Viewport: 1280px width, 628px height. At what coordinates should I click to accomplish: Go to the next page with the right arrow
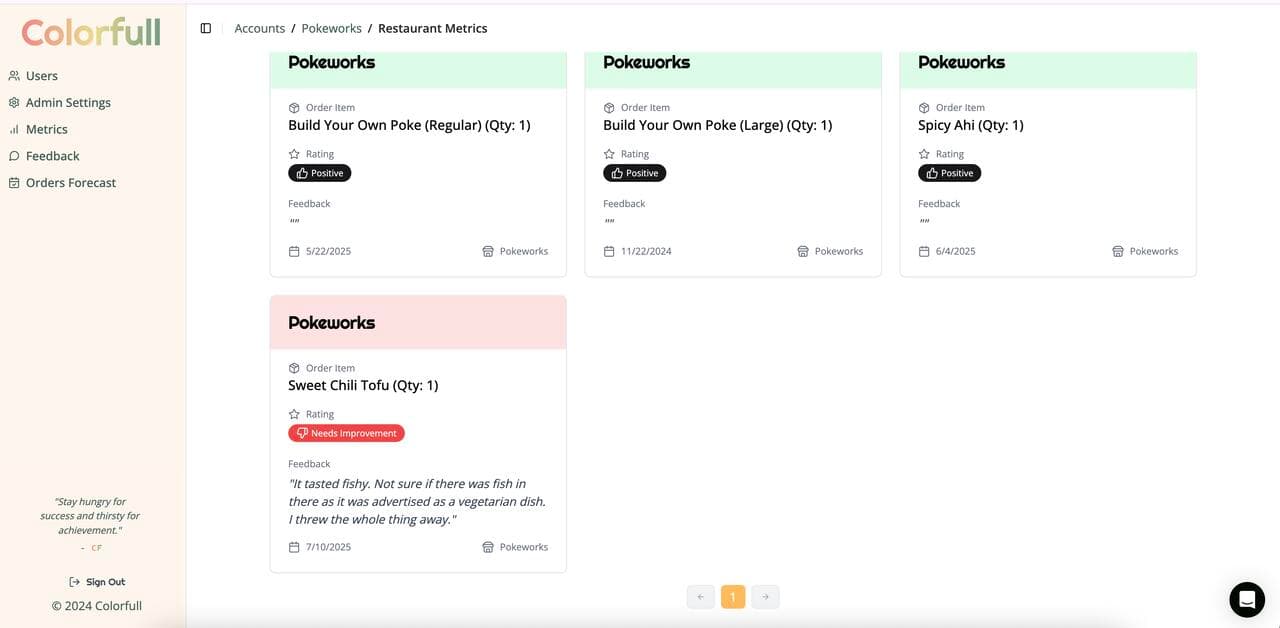click(x=765, y=596)
